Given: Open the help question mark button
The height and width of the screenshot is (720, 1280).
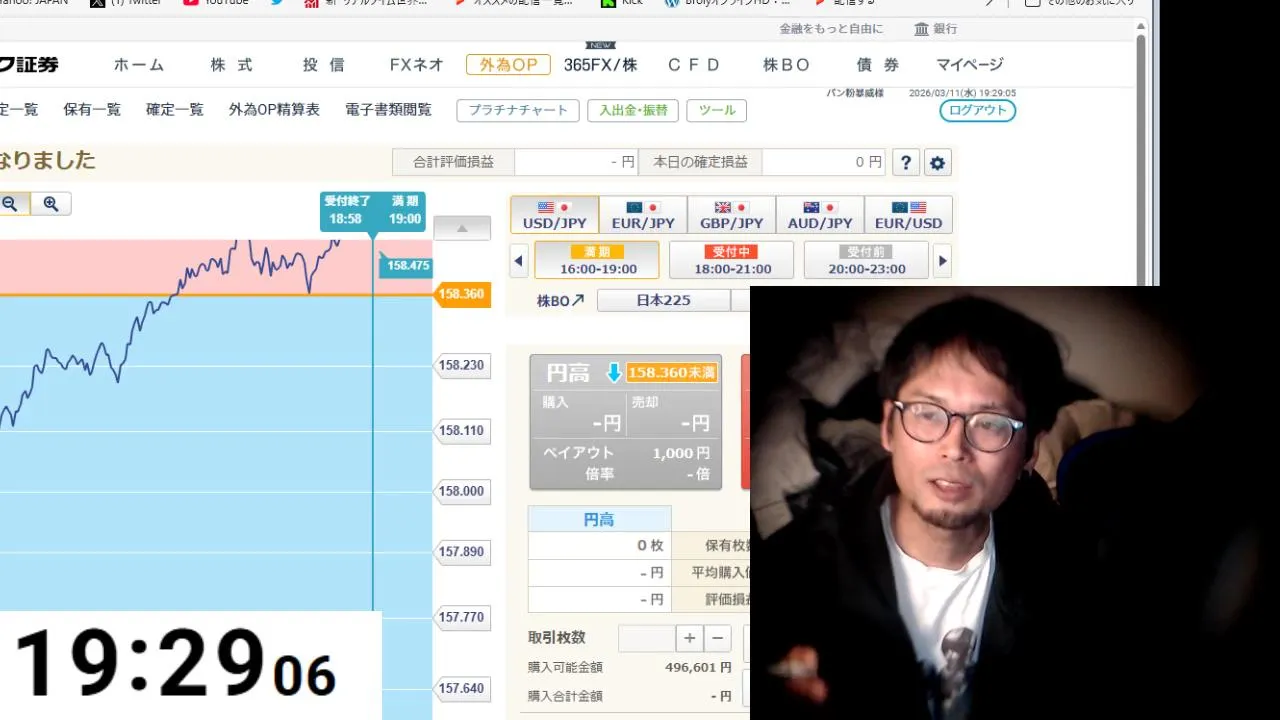Looking at the screenshot, I should tap(906, 162).
